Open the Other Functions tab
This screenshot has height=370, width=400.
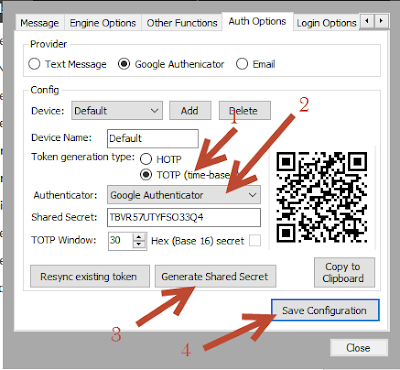[182, 23]
